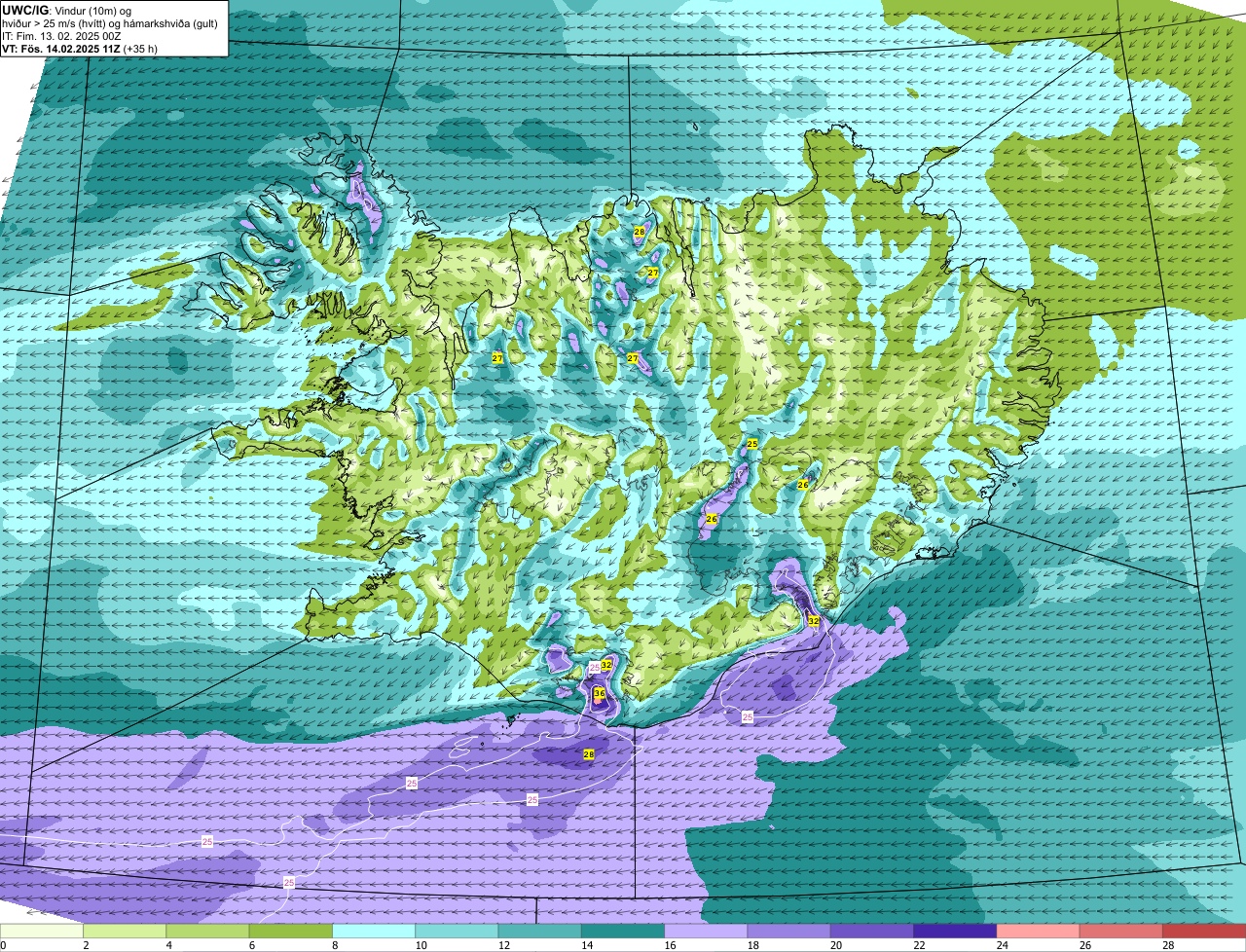Click the yellow 36 maximum gust label
1246x952 pixels.
[600, 694]
